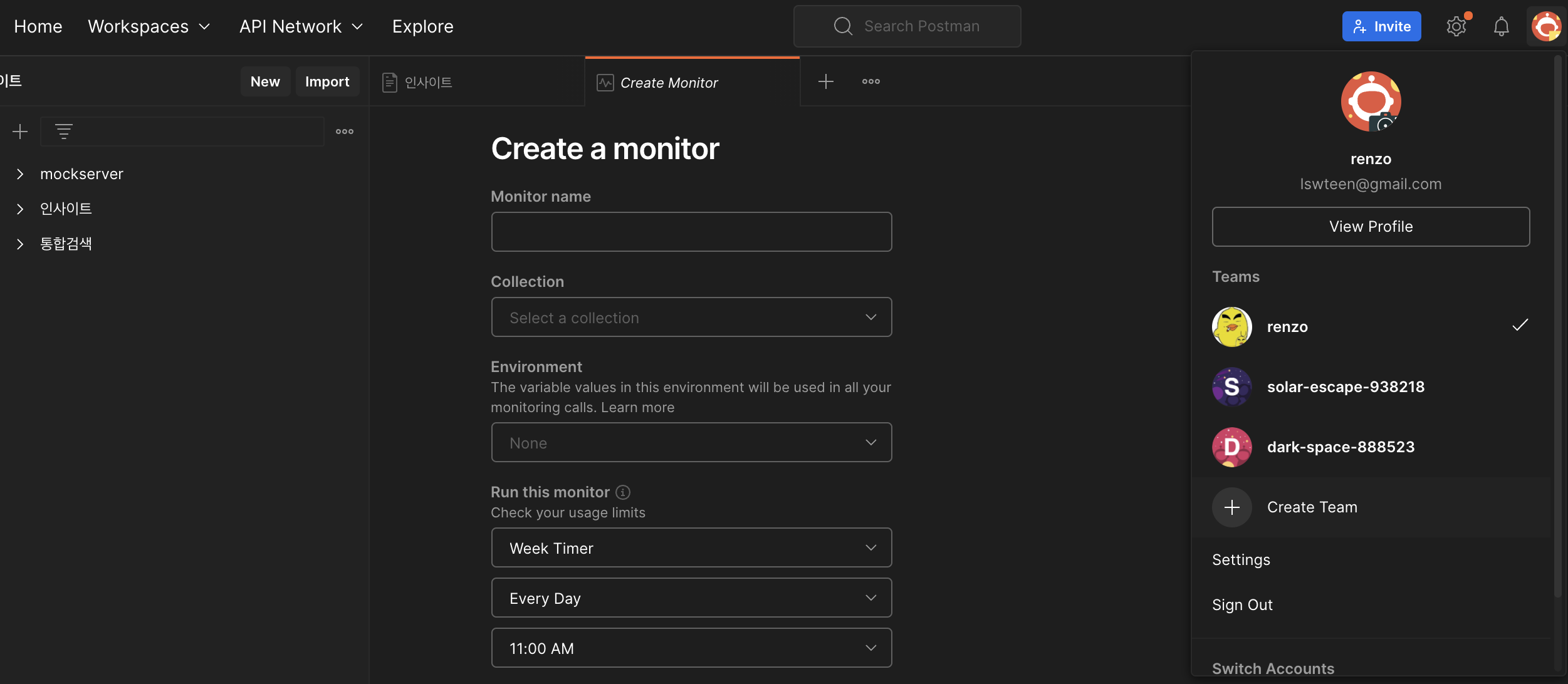
Task: Click the new tab plus icon
Action: pos(825,81)
